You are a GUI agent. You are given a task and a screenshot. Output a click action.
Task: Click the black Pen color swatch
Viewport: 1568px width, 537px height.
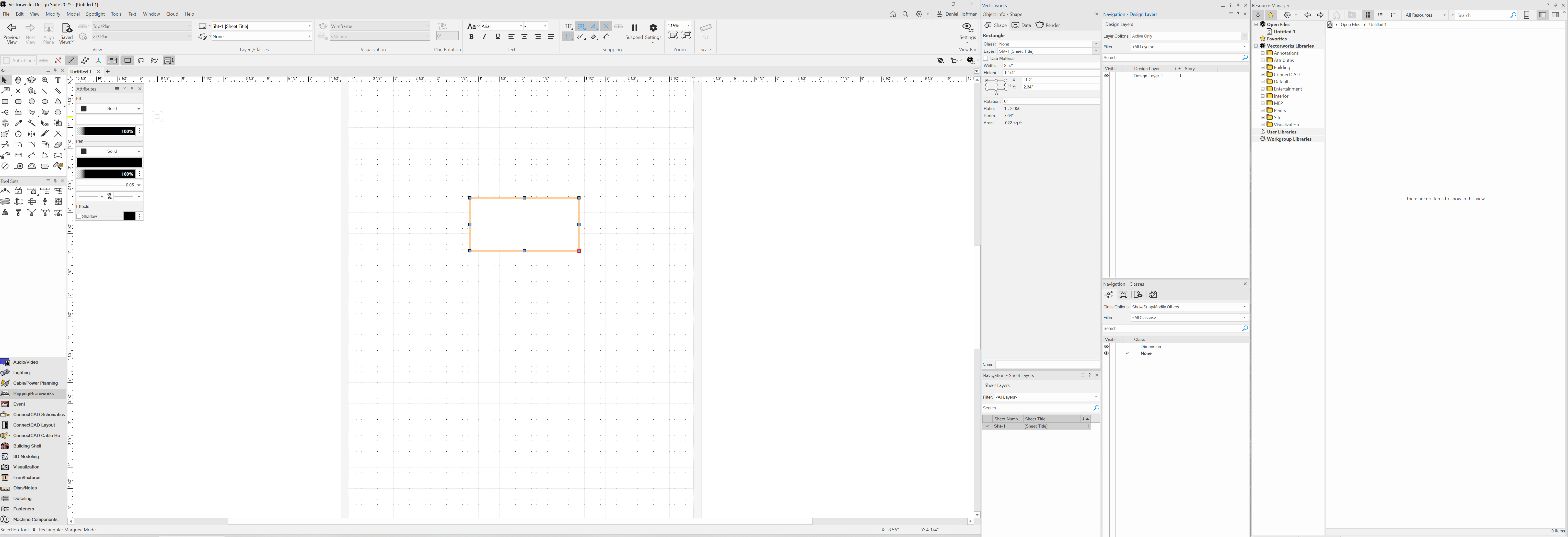(x=110, y=163)
